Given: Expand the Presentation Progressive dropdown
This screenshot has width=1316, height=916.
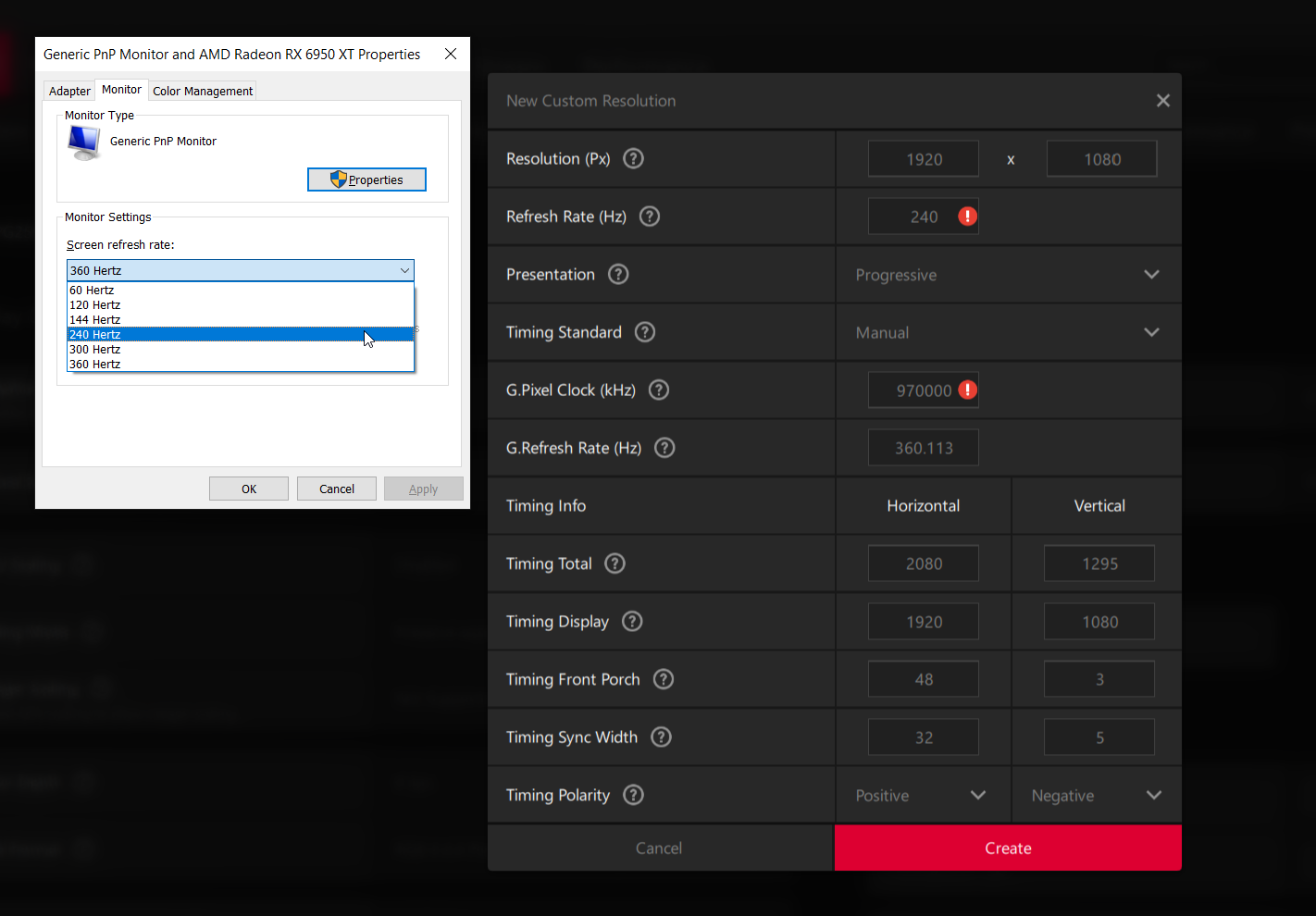Looking at the screenshot, I should click(1008, 275).
